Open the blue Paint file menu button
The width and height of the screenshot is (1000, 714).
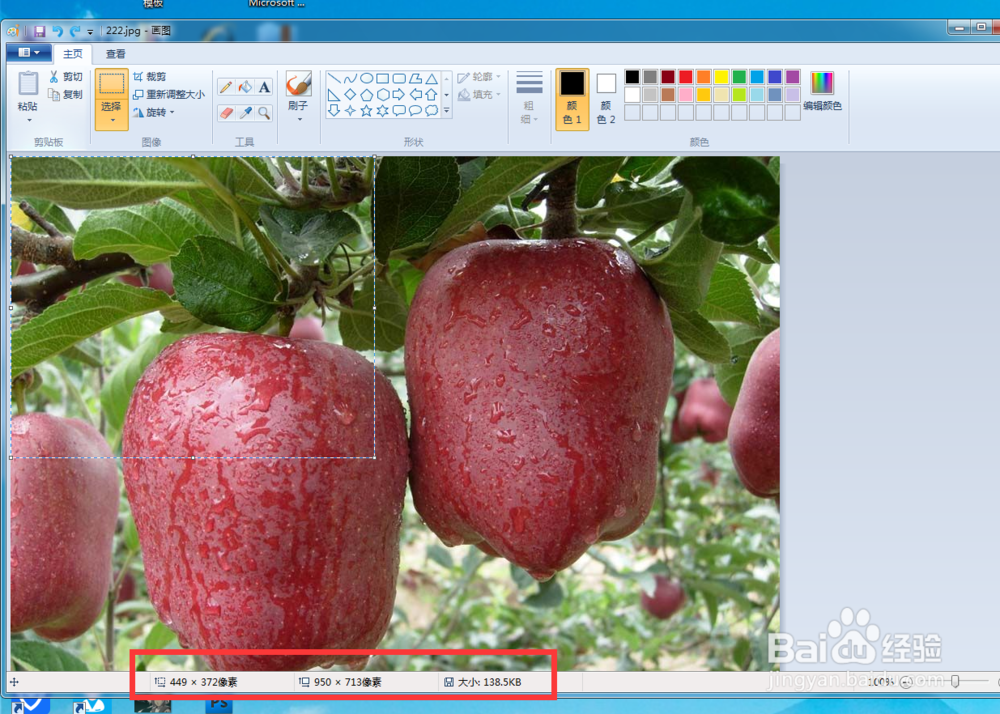(x=29, y=52)
